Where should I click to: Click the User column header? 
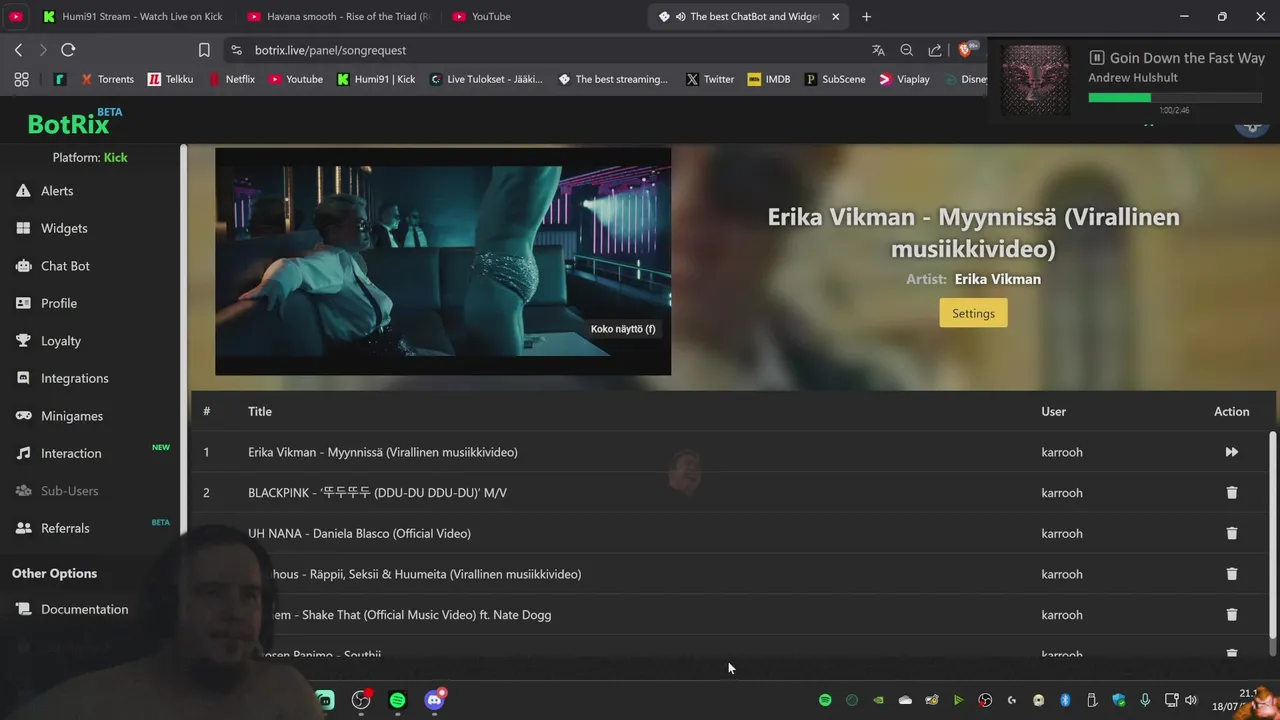coord(1053,411)
